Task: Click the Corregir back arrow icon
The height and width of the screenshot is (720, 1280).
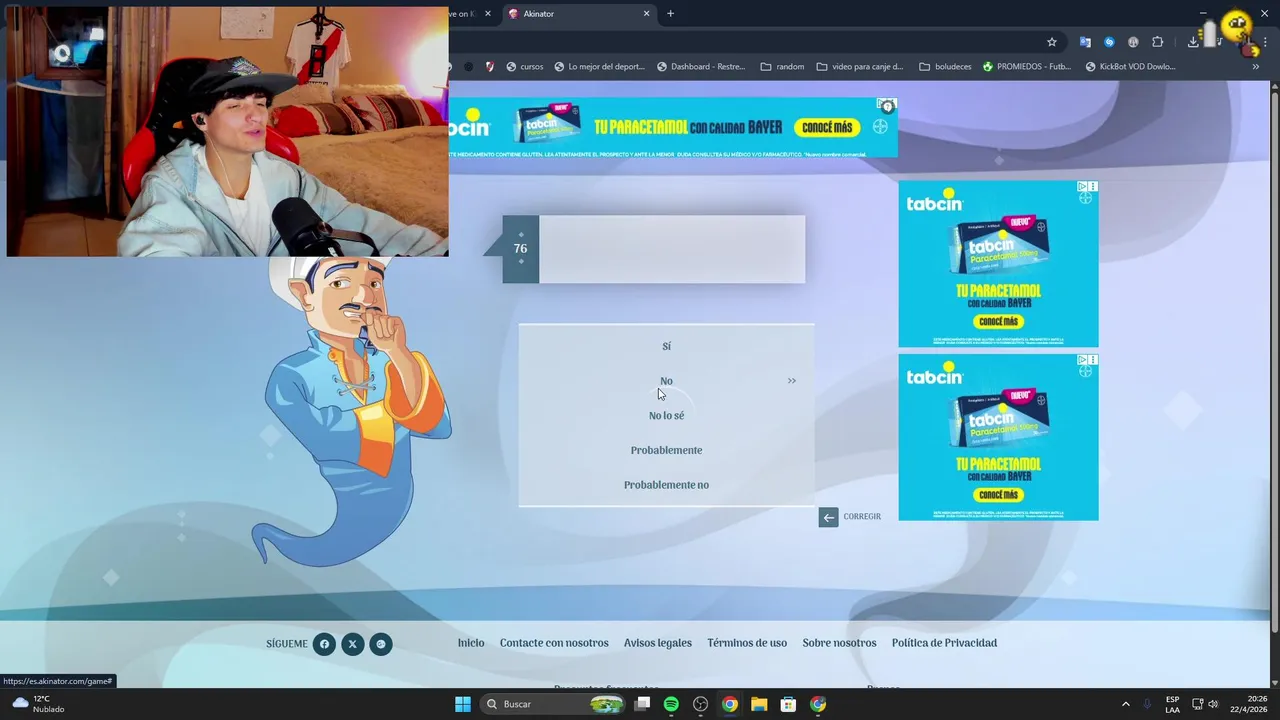Action: [828, 517]
